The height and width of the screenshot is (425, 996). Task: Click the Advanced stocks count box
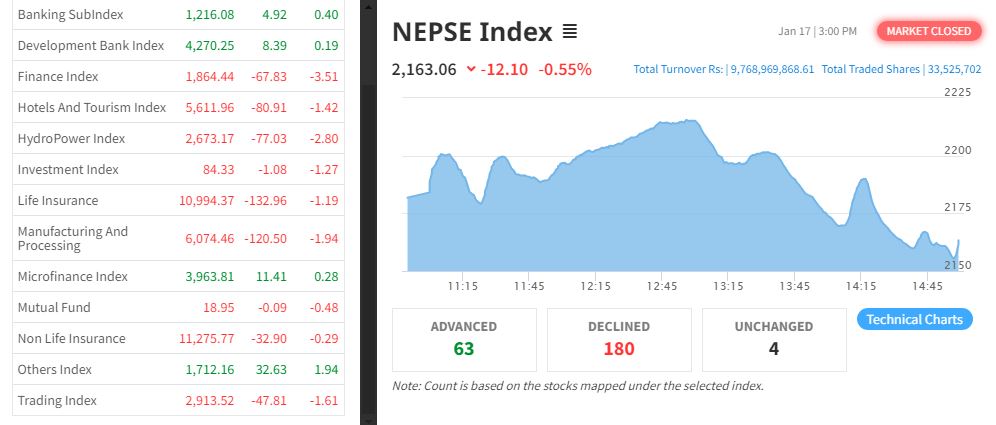click(463, 339)
